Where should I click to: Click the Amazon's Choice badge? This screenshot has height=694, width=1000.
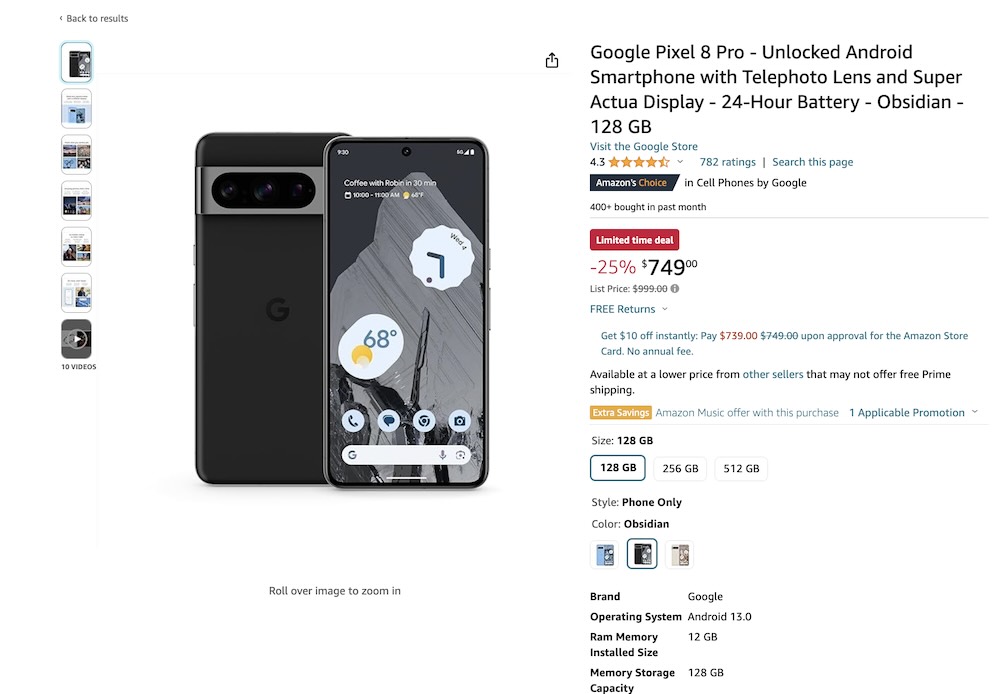tap(634, 183)
